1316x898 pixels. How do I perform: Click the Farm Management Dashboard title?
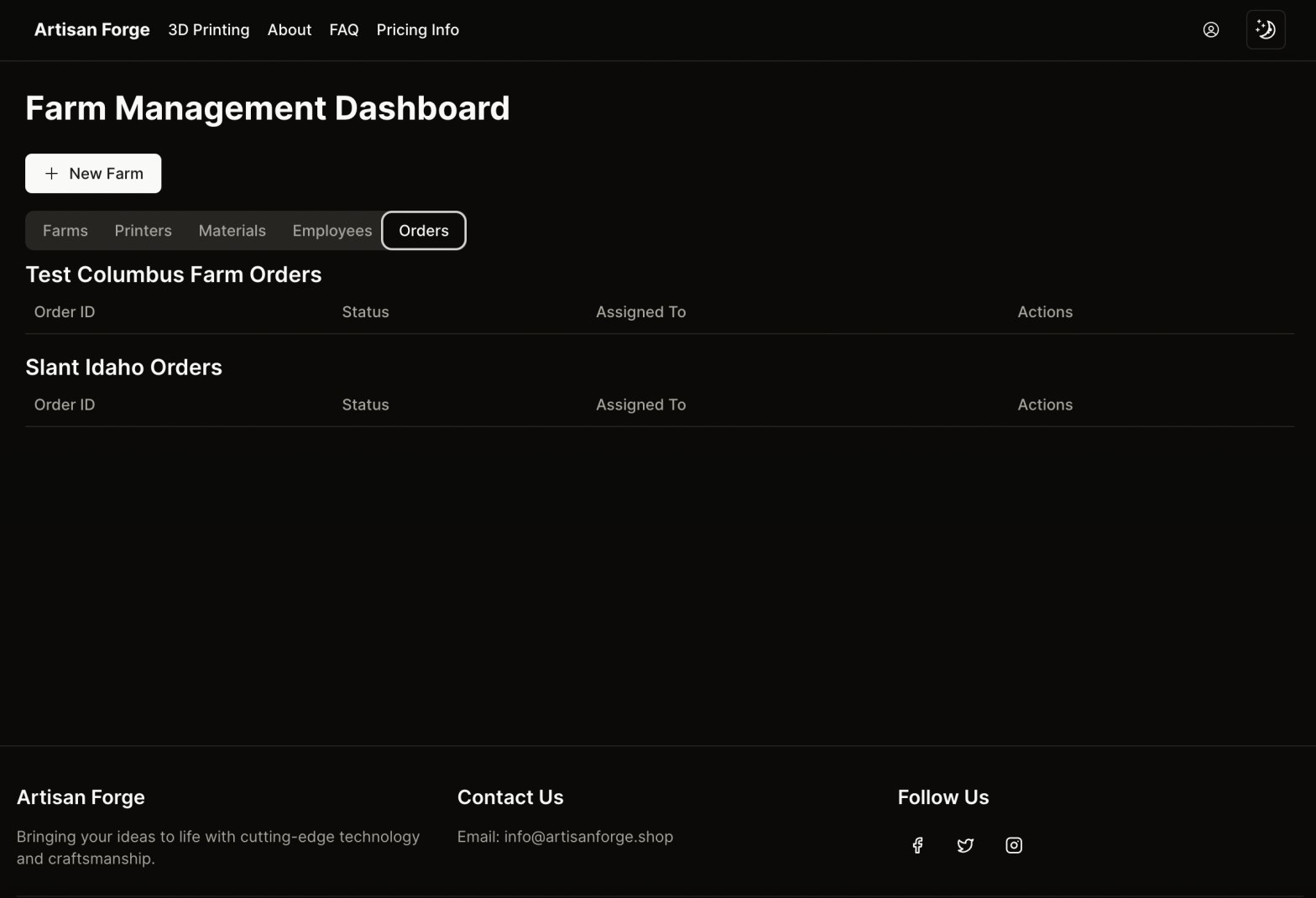(x=268, y=108)
